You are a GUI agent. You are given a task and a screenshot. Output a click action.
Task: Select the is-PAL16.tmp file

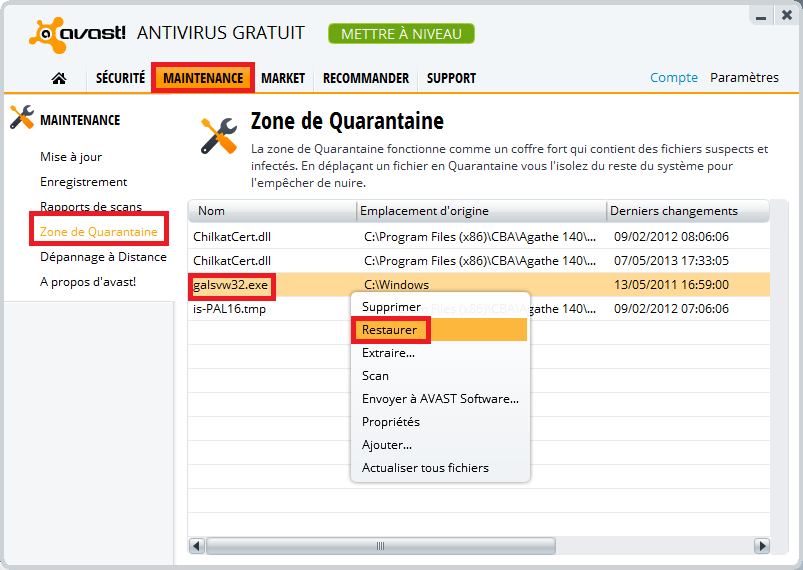(x=229, y=309)
